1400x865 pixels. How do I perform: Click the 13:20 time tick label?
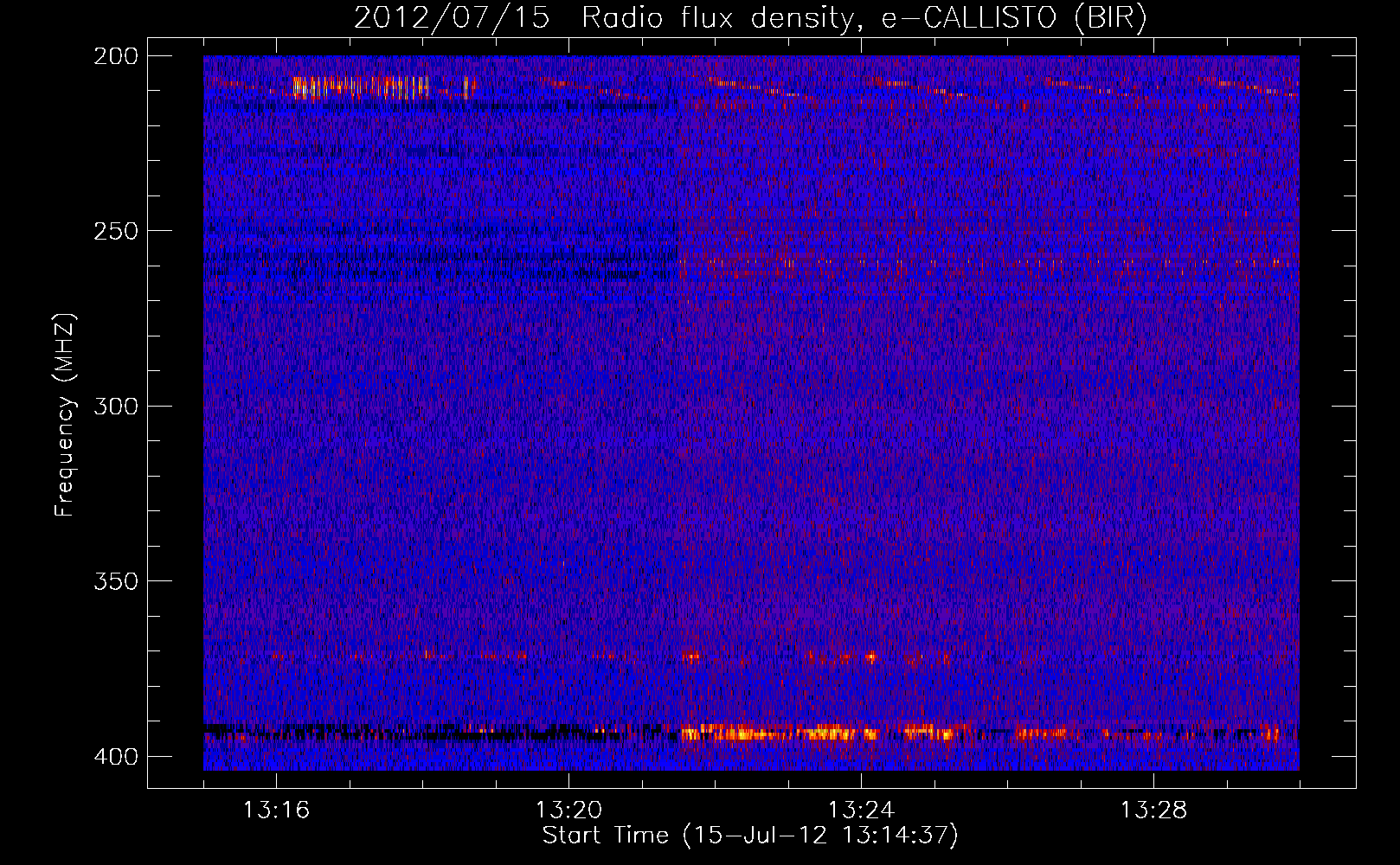[568, 811]
